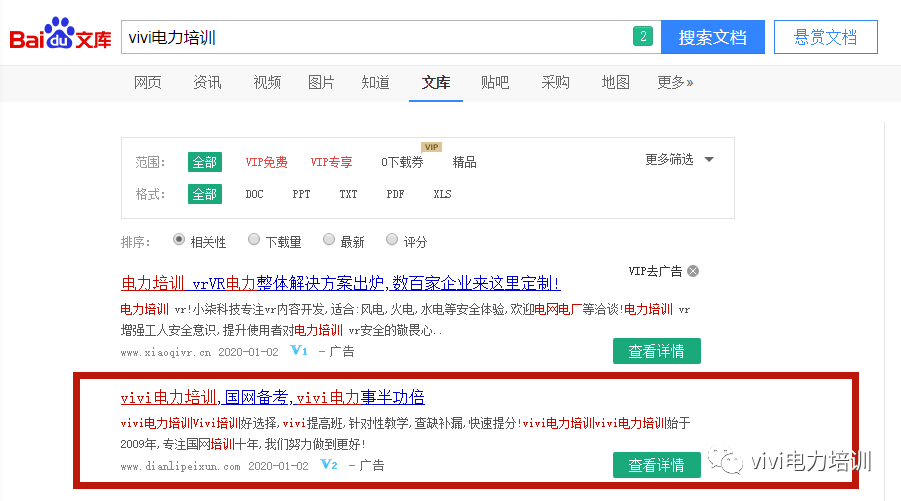Click the www.dianlipeixun.com URL text
Image resolution: width=901 pixels, height=501 pixels.
click(x=180, y=466)
